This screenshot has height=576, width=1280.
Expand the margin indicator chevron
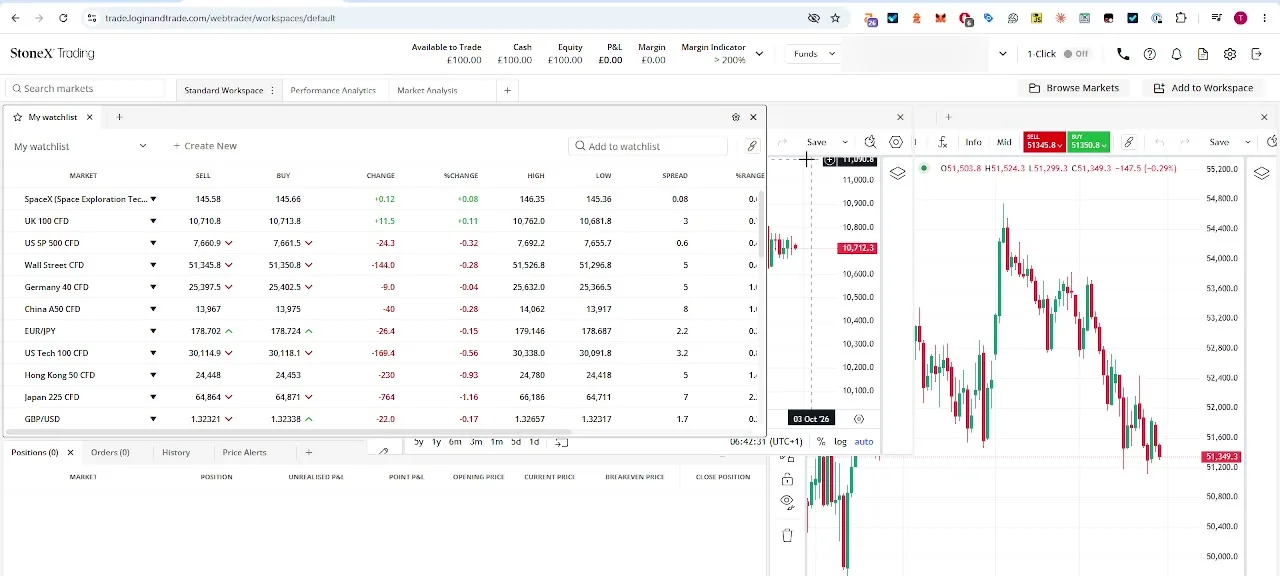click(759, 54)
